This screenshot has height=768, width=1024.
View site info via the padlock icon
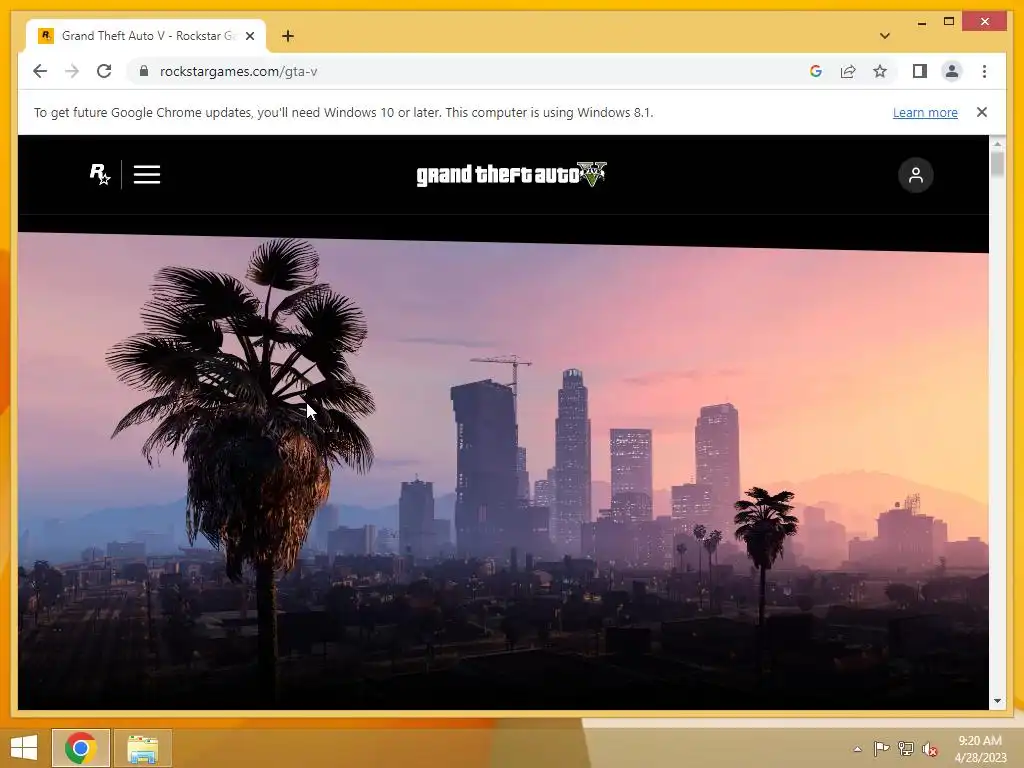pos(144,71)
